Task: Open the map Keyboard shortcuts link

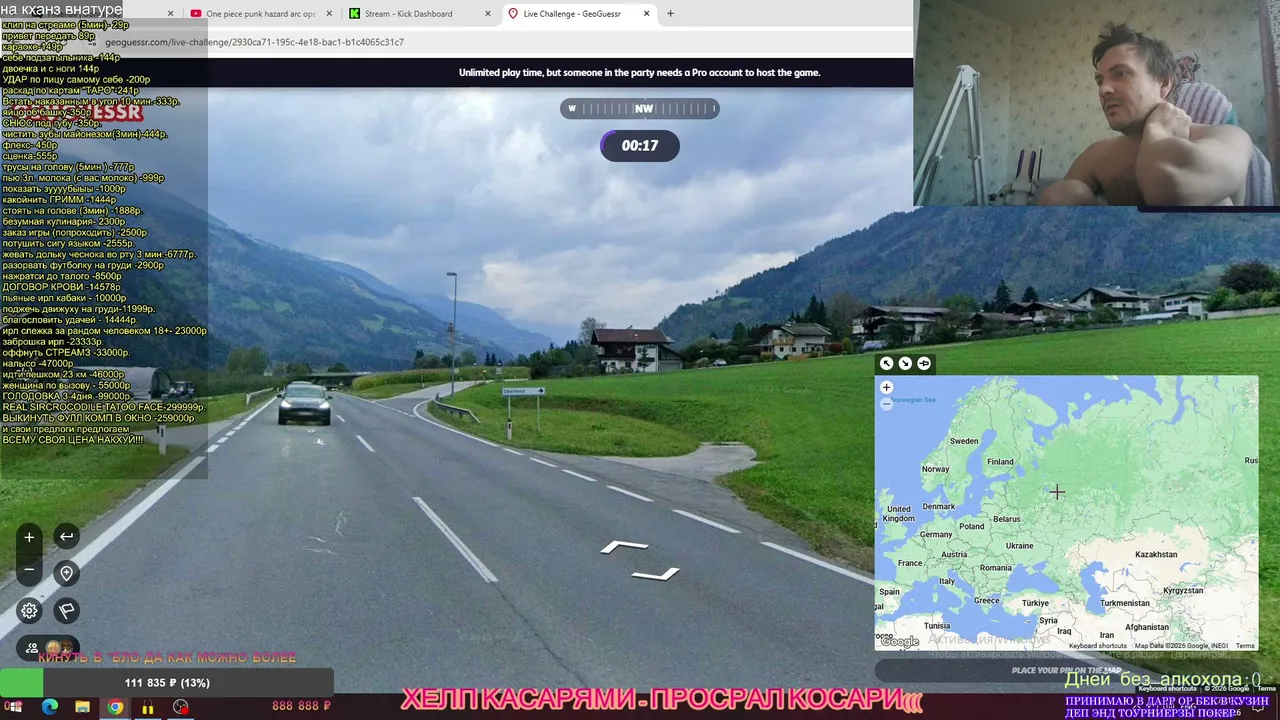Action: (x=1098, y=646)
